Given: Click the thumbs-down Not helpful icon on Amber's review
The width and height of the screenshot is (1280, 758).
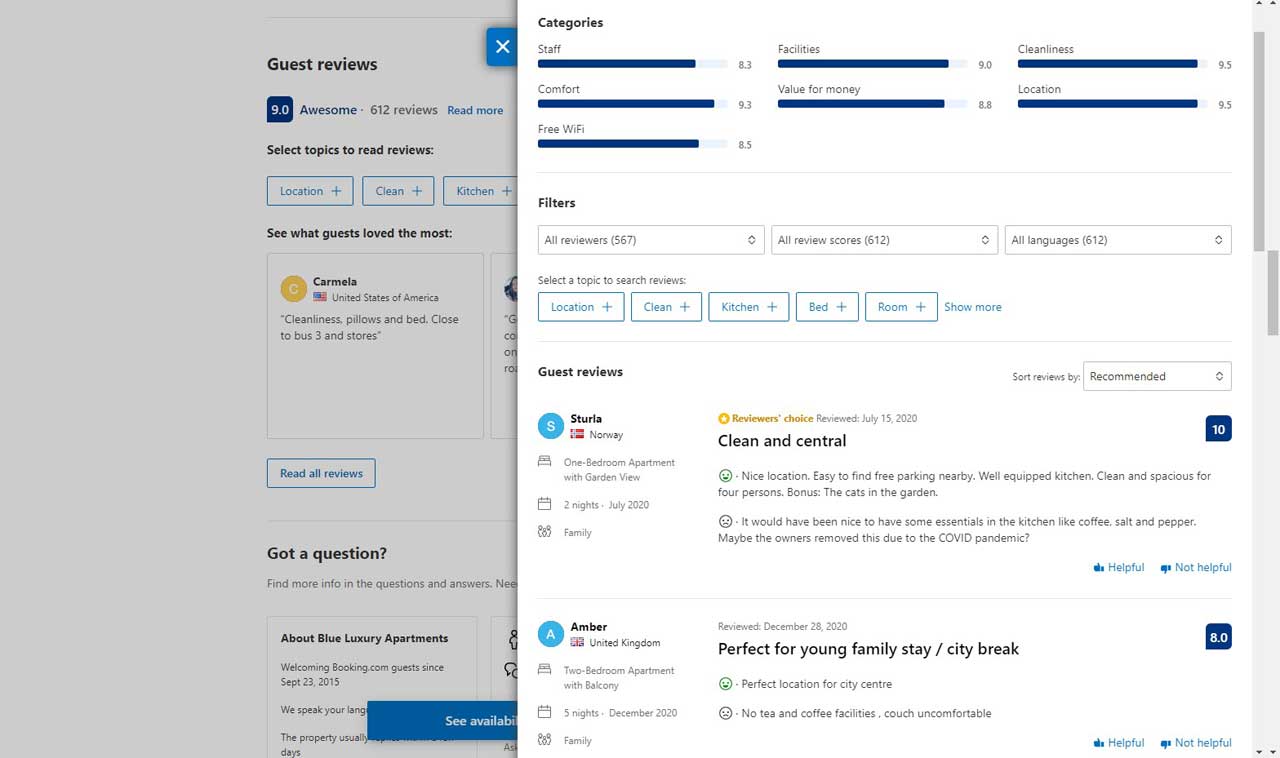Looking at the screenshot, I should pos(1166,743).
